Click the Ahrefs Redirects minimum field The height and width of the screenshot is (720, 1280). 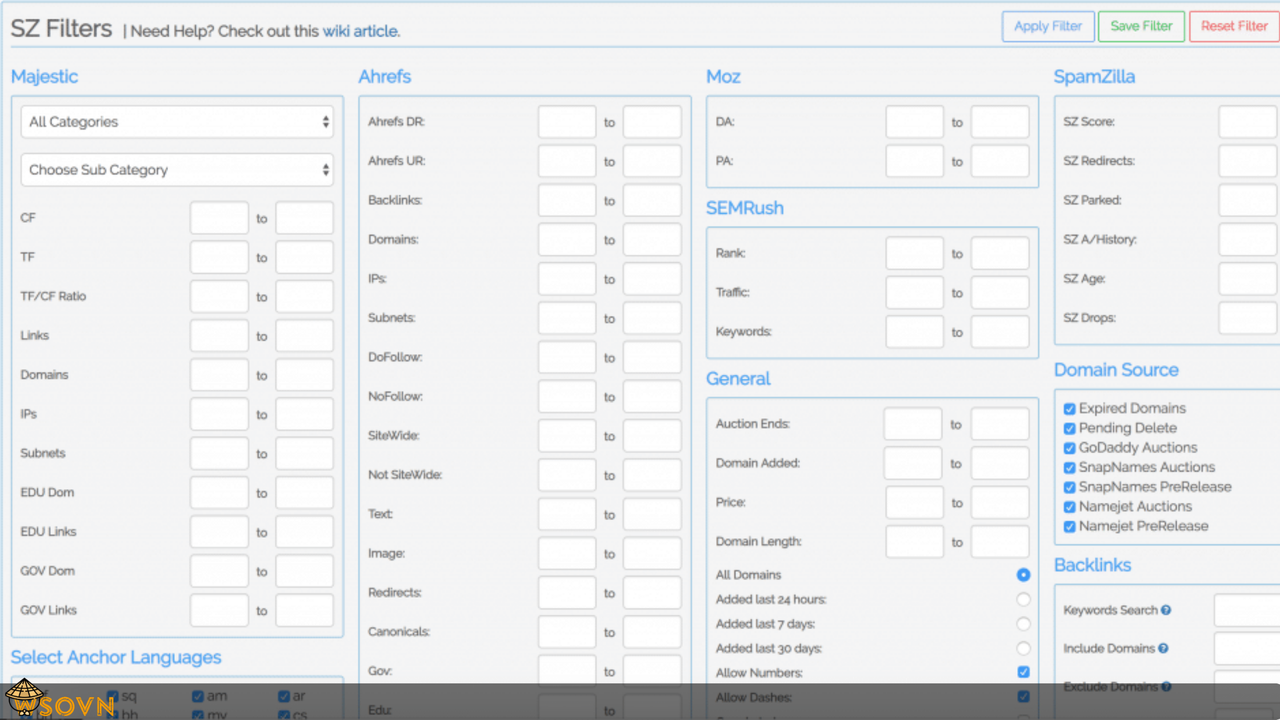click(x=567, y=593)
